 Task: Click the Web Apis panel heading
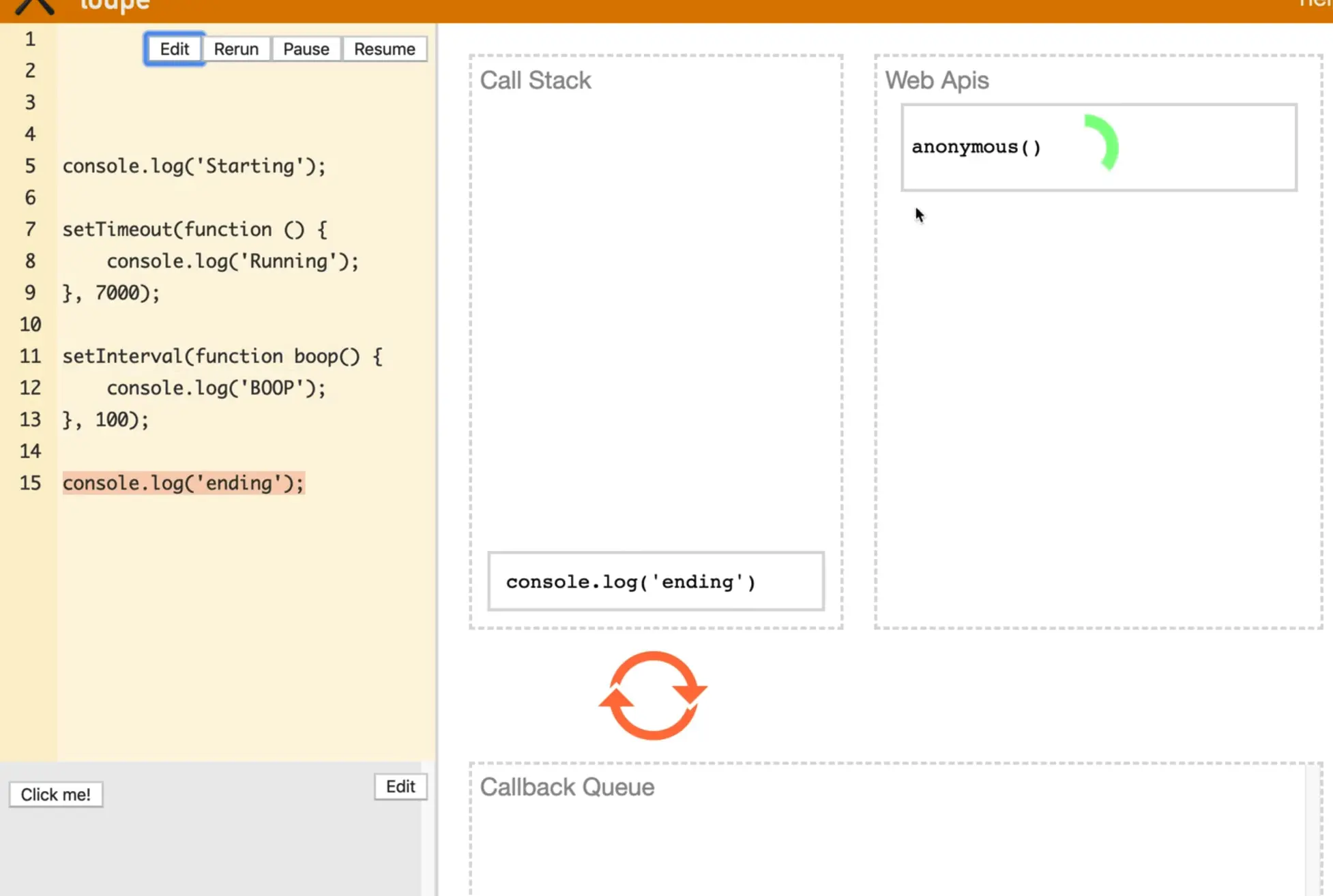(x=936, y=80)
